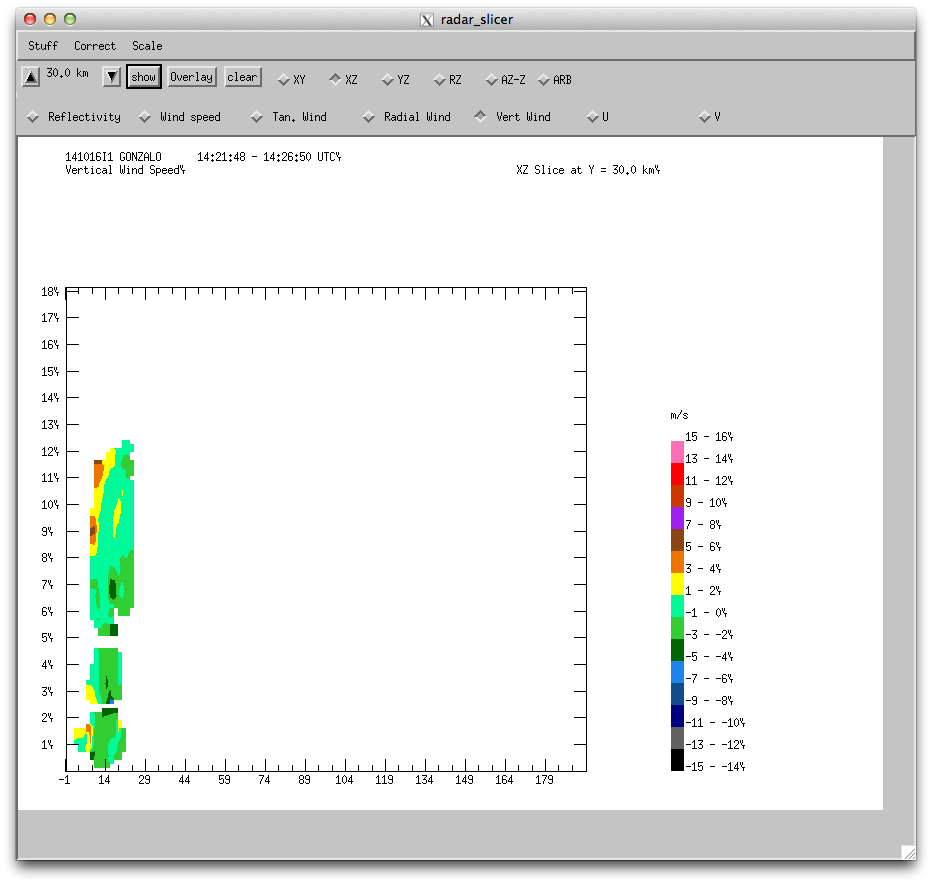
Task: Click the purple 9 - 10 legend swatch
Action: click(677, 518)
